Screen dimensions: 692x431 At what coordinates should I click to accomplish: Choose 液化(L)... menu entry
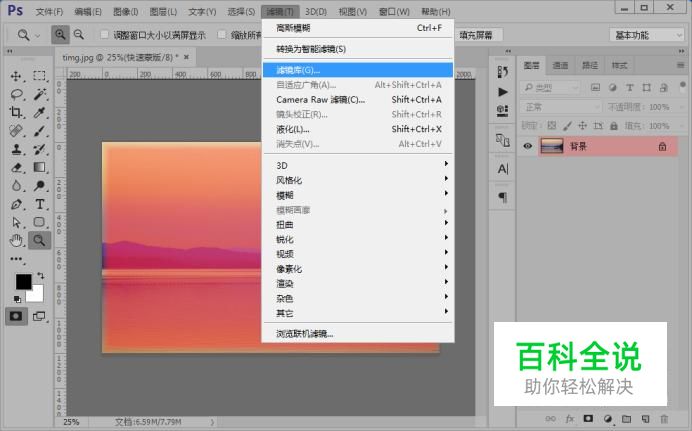pyautogui.click(x=358, y=129)
